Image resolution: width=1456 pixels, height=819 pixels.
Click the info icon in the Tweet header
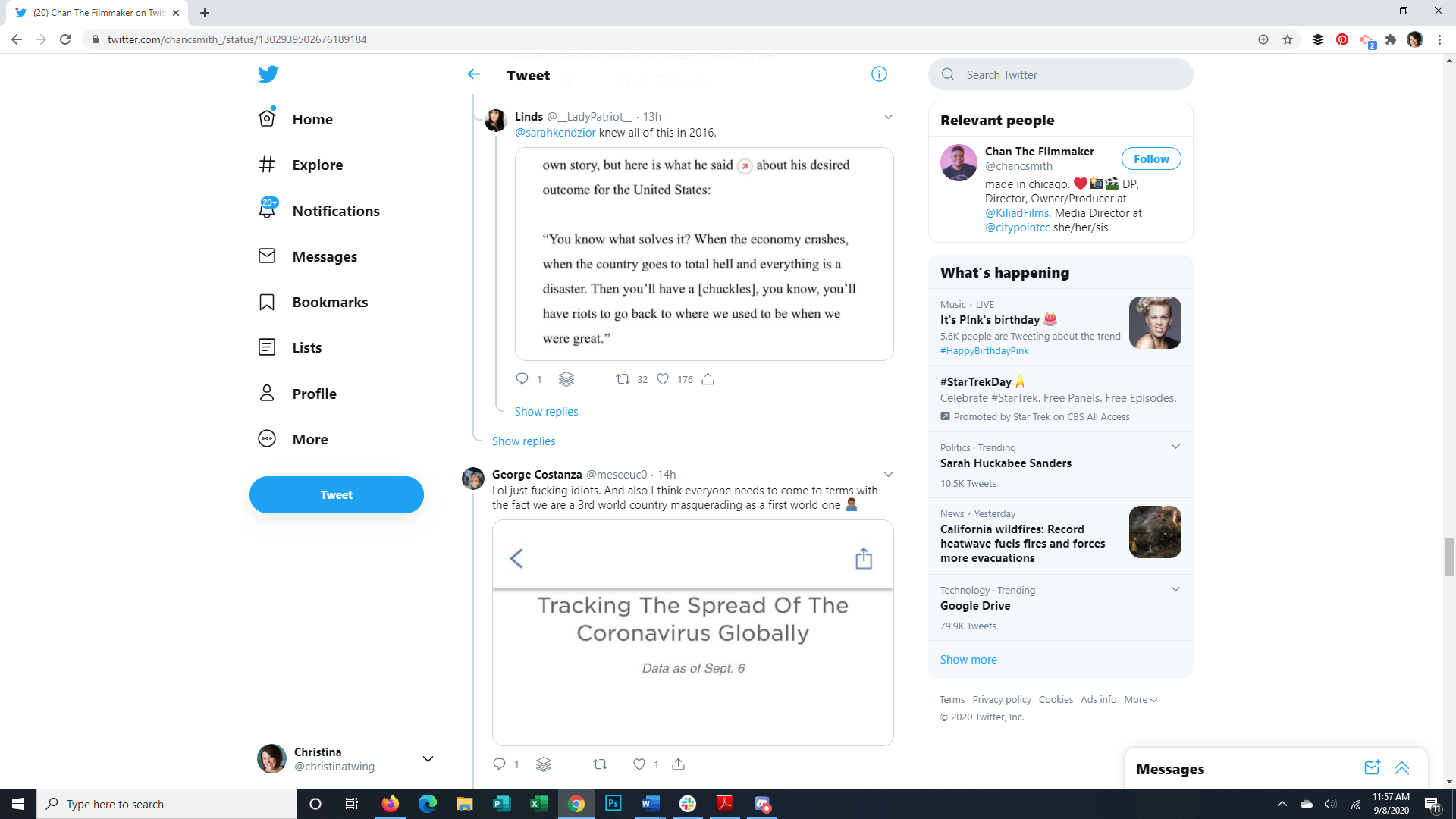click(x=879, y=74)
